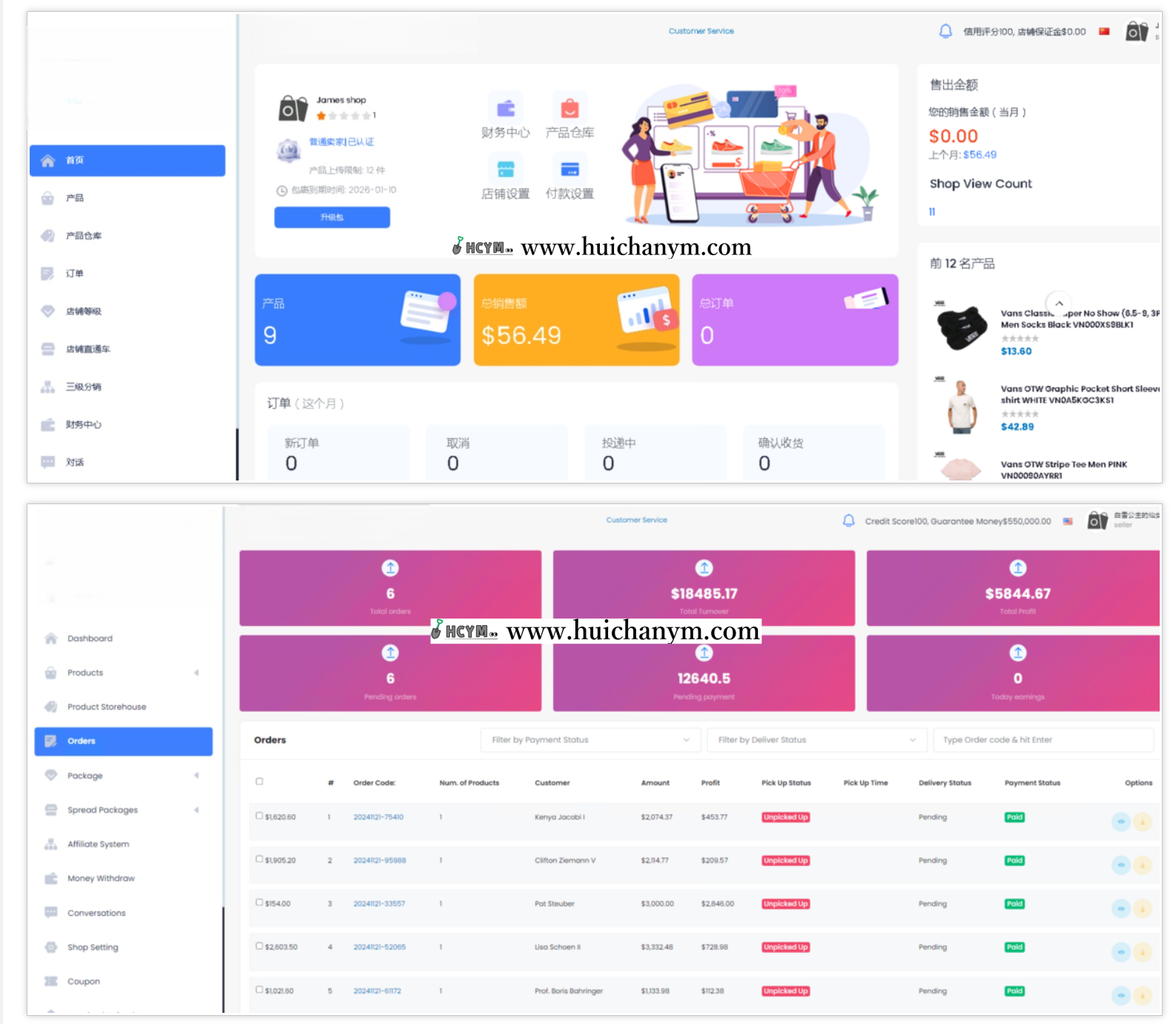Click the notification bell next to 信用评分
Image resolution: width=1176 pixels, height=1024 pixels.
[x=945, y=31]
